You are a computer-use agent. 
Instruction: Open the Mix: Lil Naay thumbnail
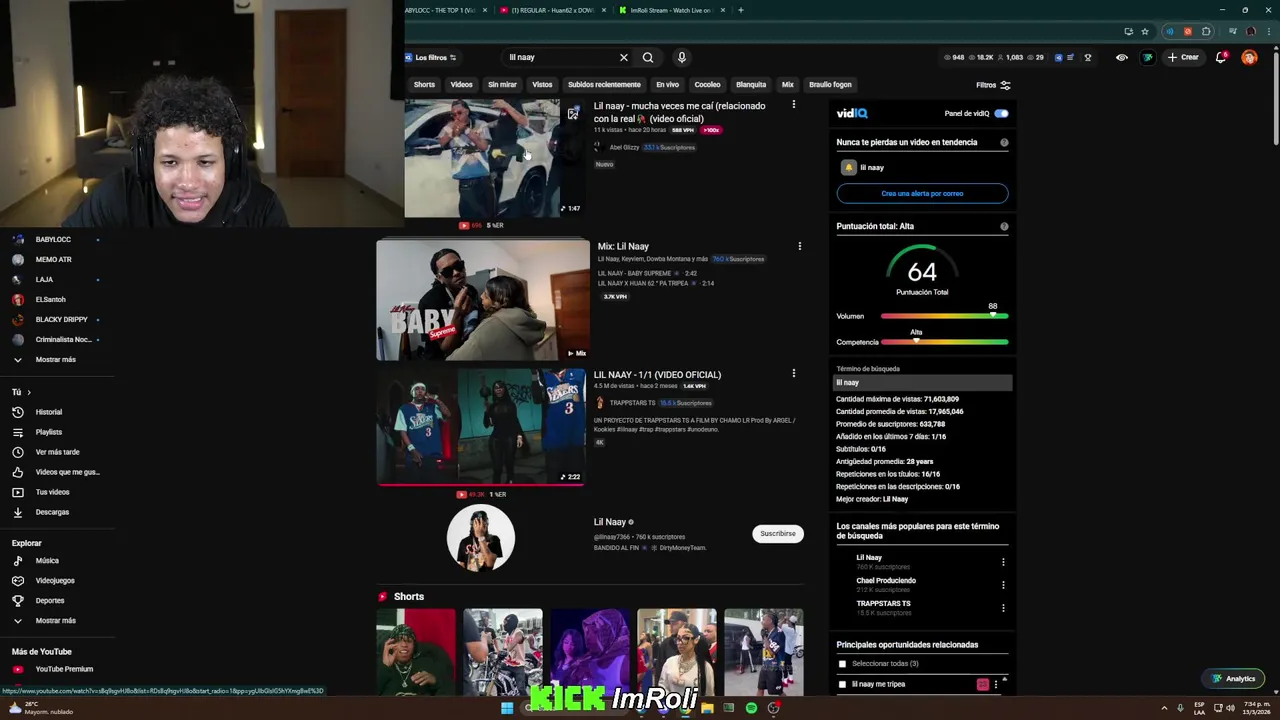pos(483,300)
